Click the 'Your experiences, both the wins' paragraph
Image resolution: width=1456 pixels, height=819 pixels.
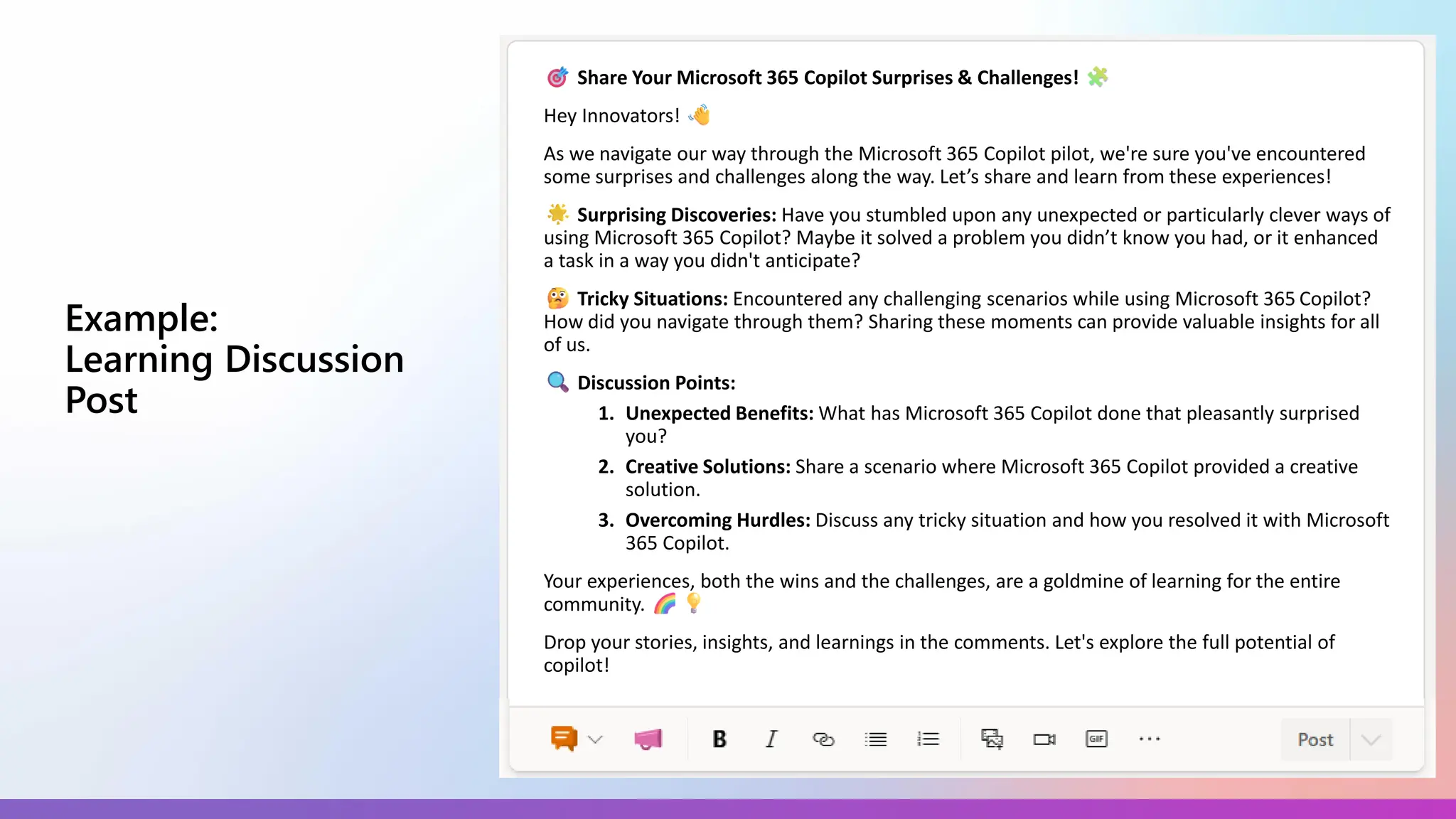click(x=942, y=593)
